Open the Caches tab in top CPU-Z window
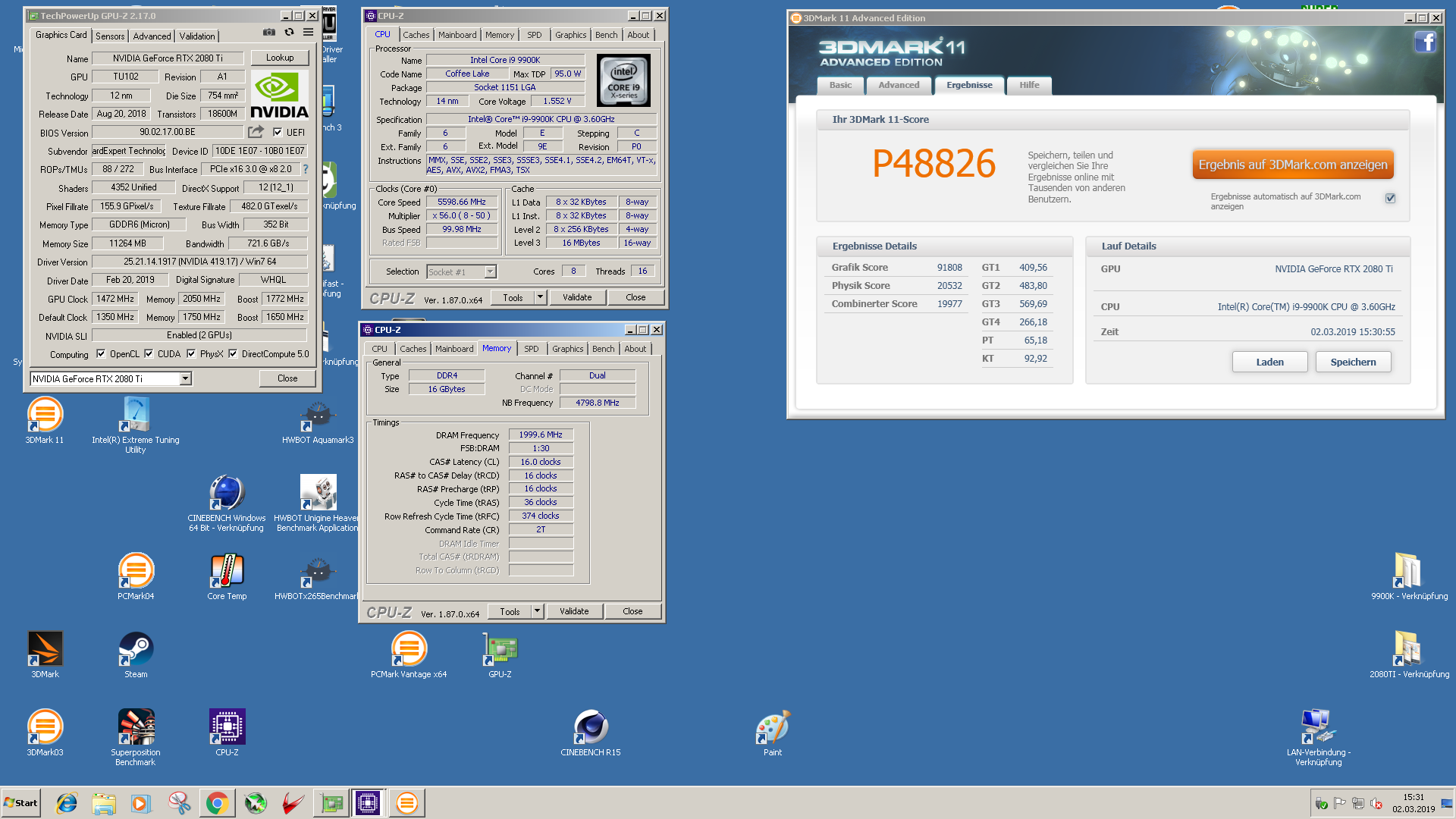The height and width of the screenshot is (819, 1456). tap(416, 35)
